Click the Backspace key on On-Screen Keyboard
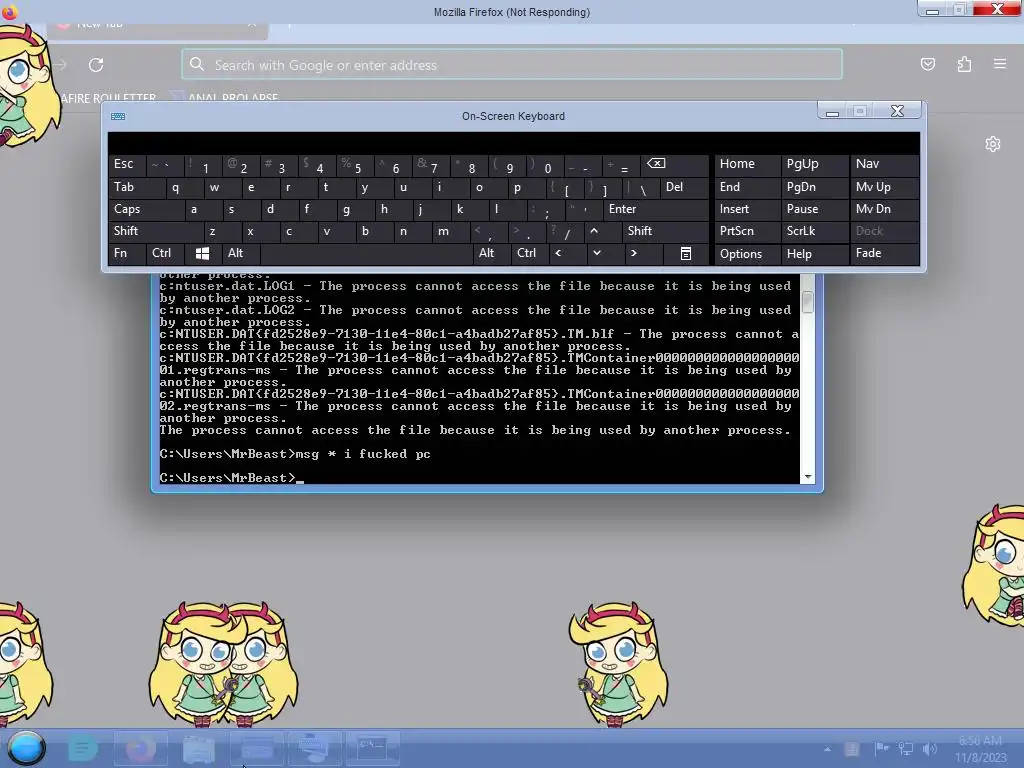Image resolution: width=1024 pixels, height=768 pixels. pyautogui.click(x=675, y=164)
